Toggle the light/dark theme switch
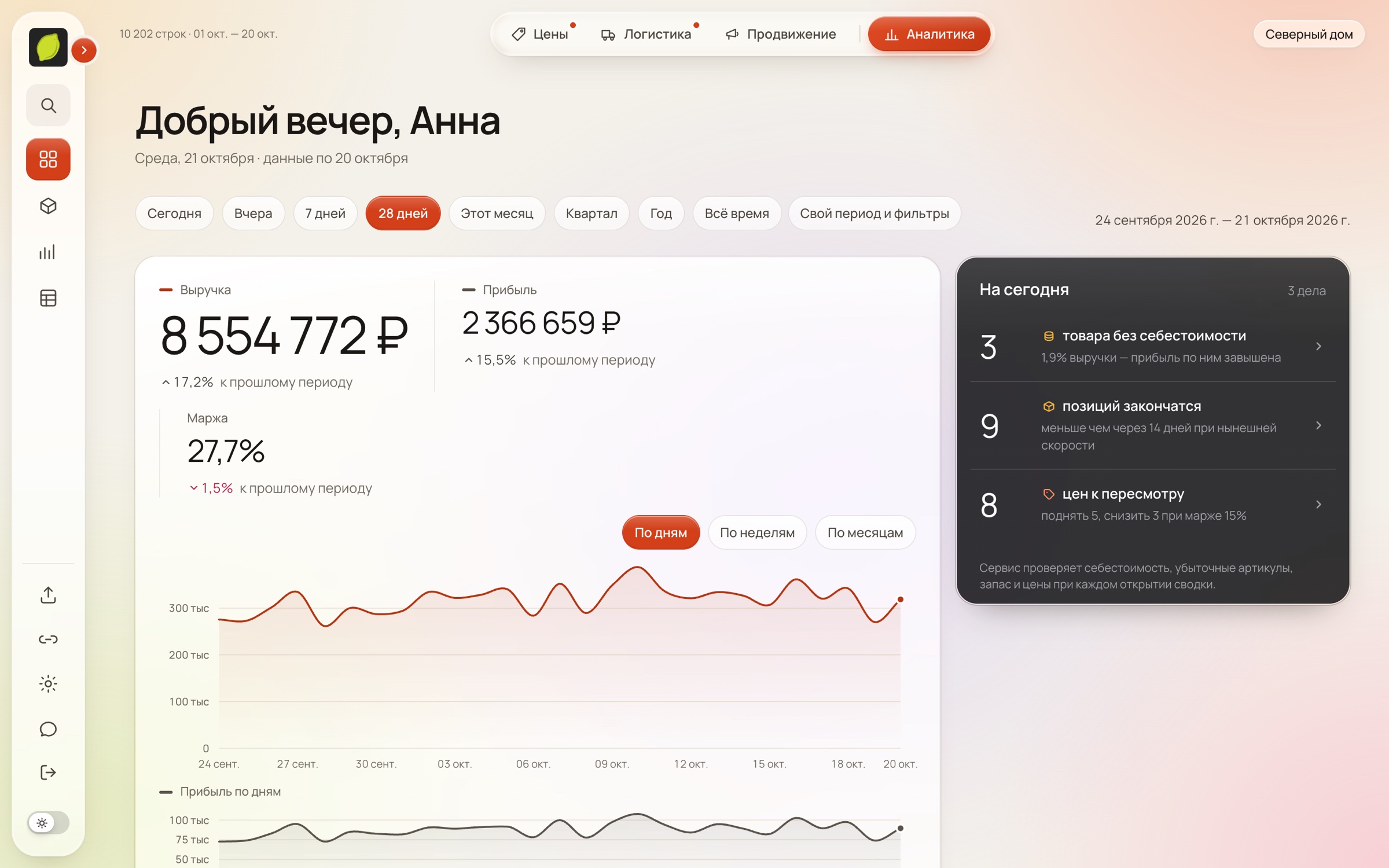 pyautogui.click(x=48, y=822)
